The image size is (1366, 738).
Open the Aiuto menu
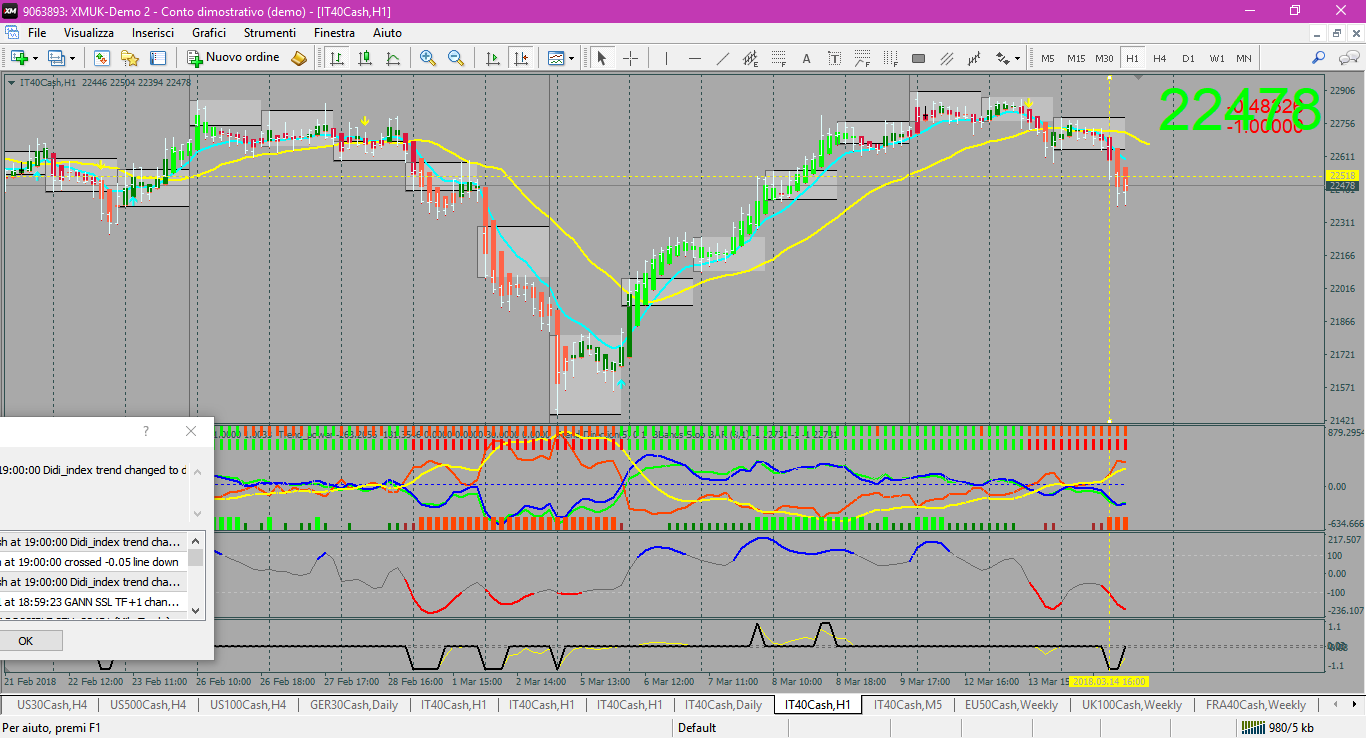pyautogui.click(x=387, y=33)
